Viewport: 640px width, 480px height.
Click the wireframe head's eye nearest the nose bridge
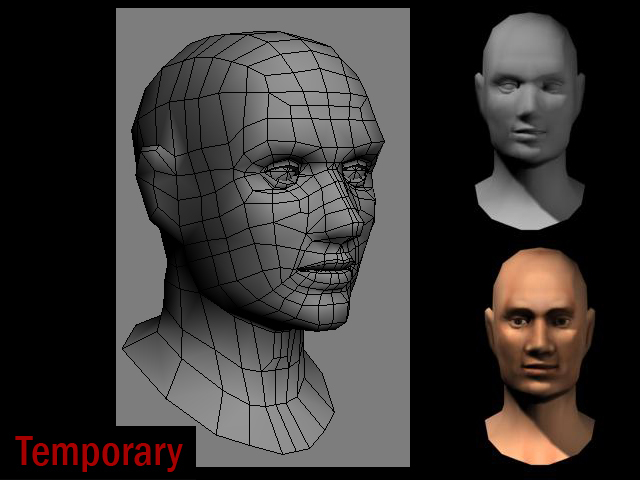(x=355, y=172)
